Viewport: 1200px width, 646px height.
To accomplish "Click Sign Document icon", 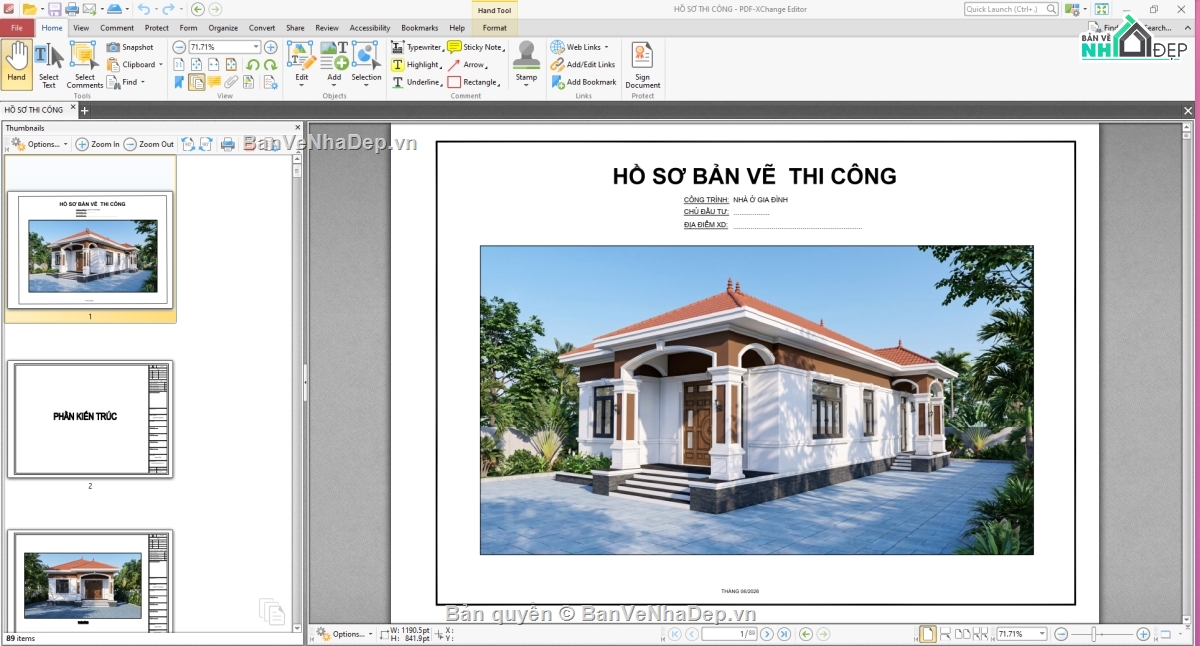I will (642, 54).
